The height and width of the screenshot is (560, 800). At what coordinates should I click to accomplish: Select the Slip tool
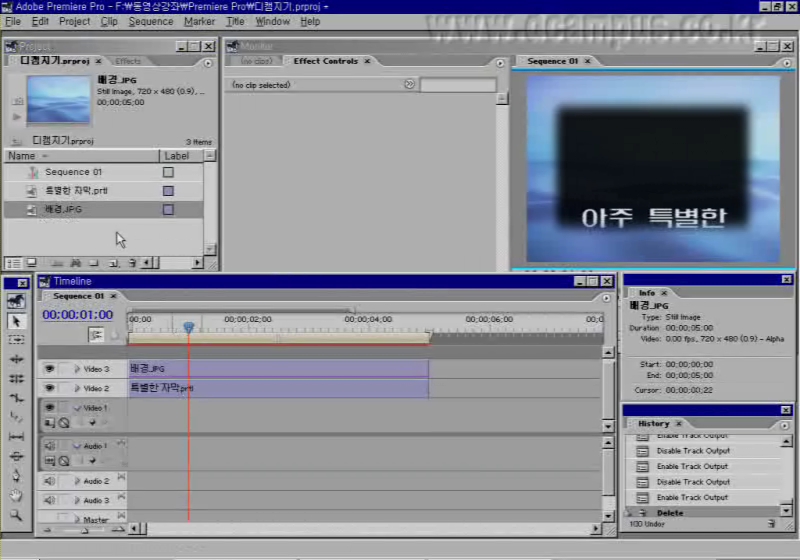click(16, 437)
